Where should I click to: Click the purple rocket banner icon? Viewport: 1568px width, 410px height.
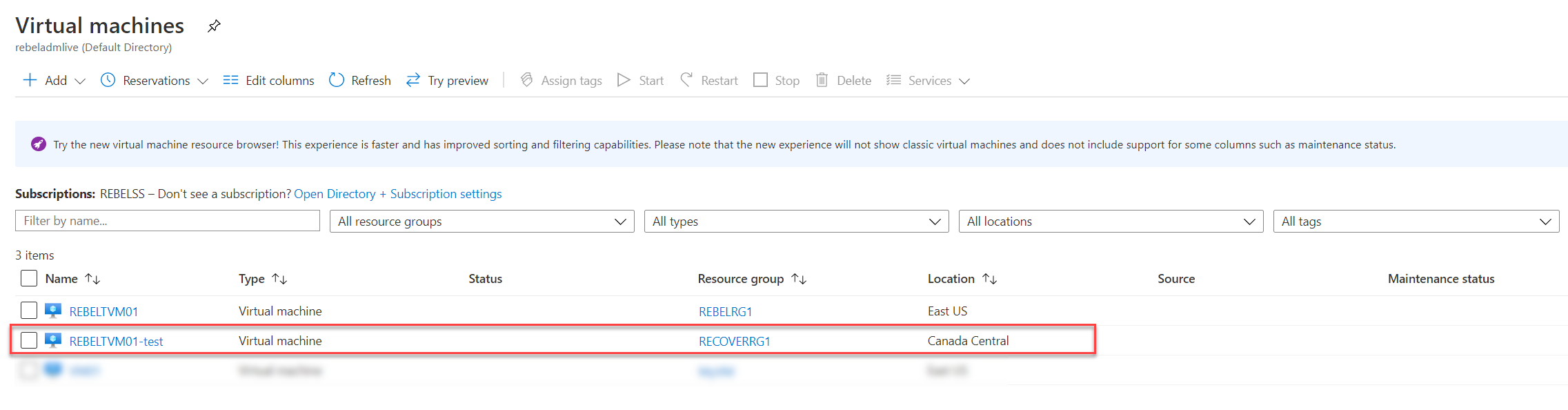(39, 144)
